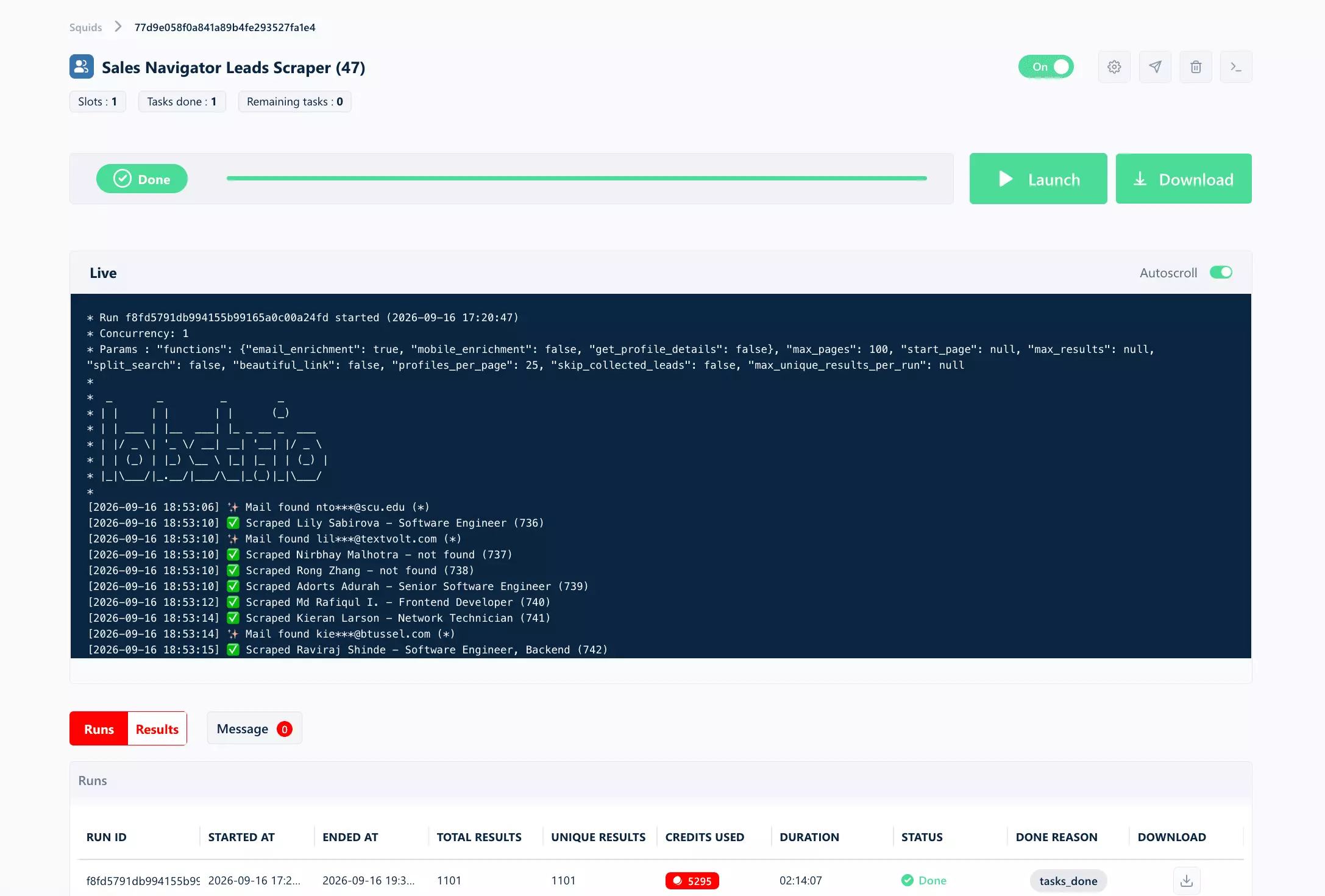
Task: Click the green progress bar
Action: pos(577,179)
